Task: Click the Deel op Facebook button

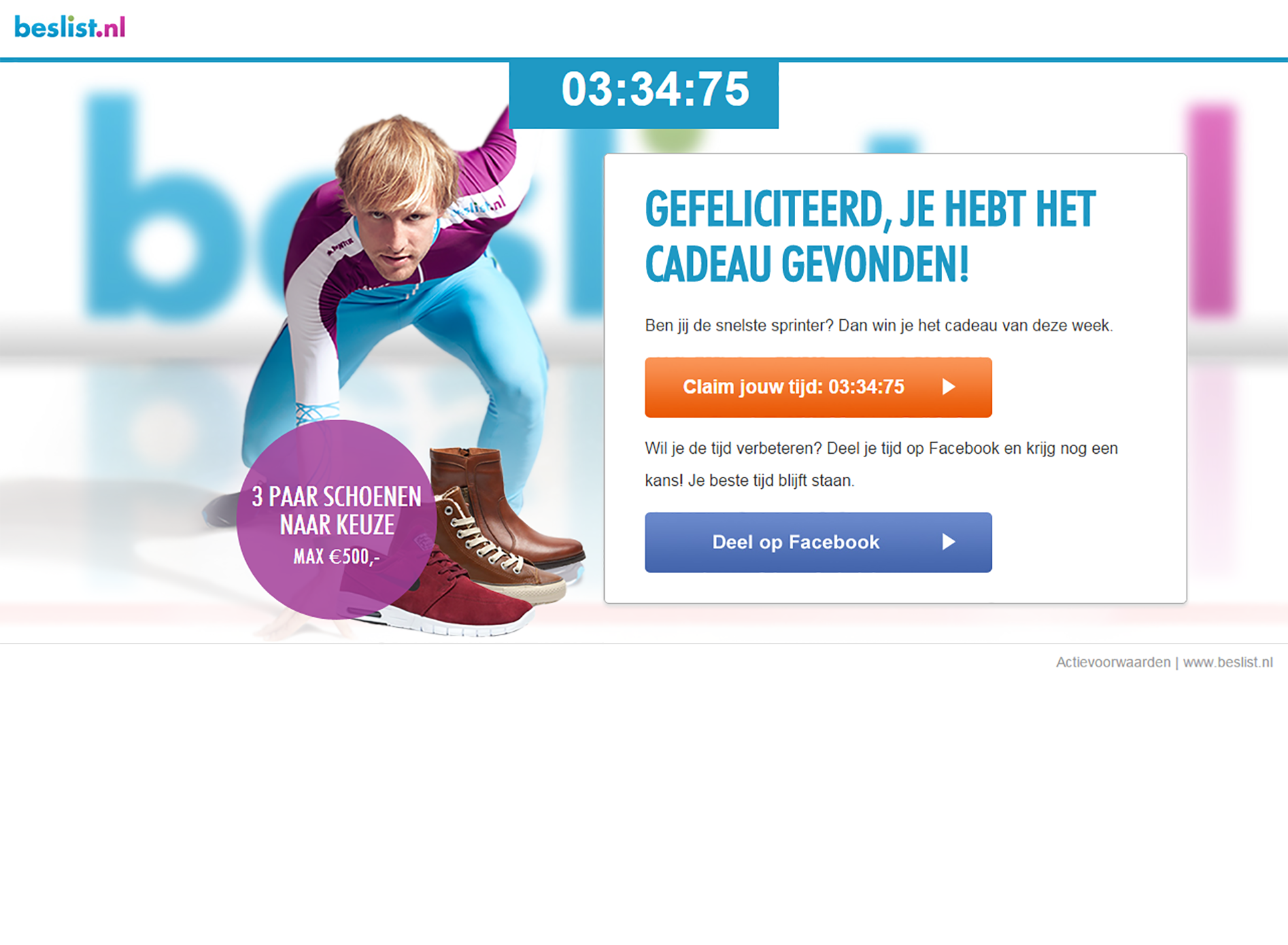Action: tap(818, 542)
